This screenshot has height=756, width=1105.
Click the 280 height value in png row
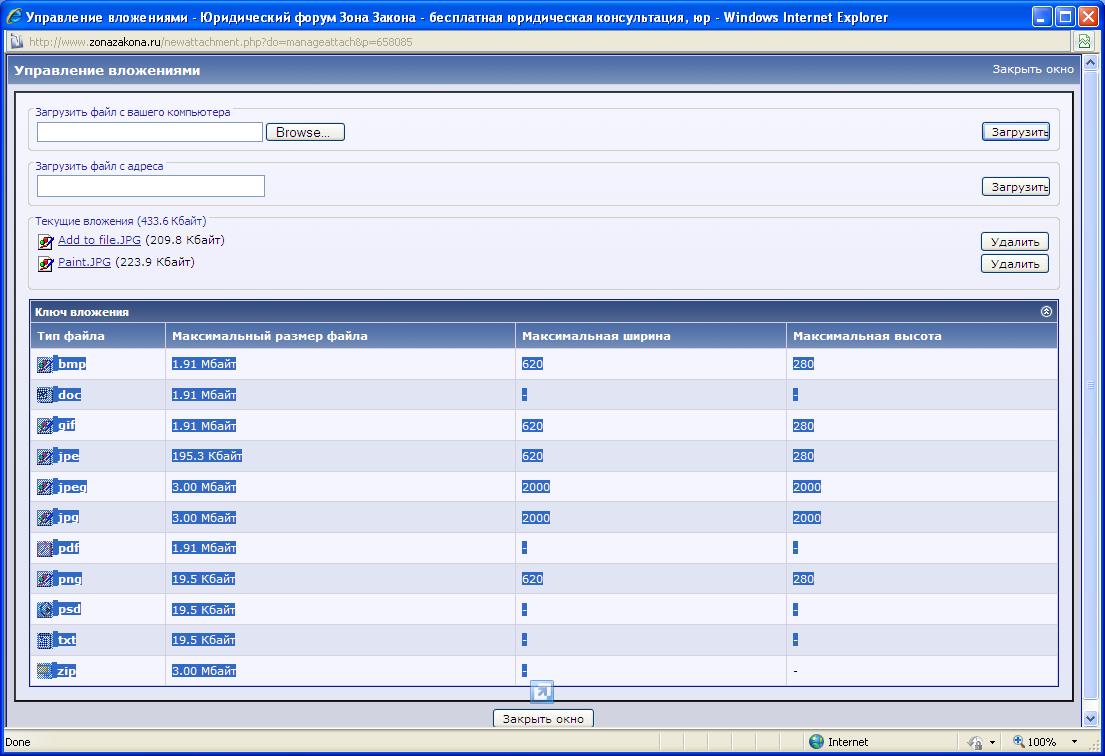[803, 579]
